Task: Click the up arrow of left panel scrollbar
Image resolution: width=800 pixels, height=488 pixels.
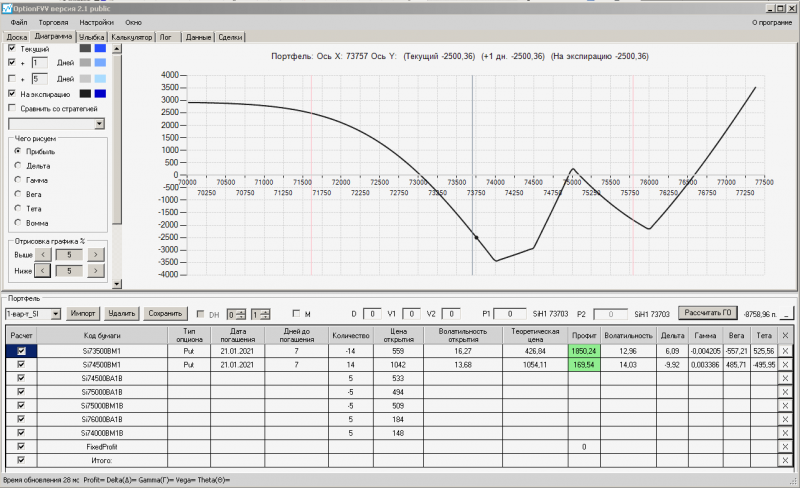Action: point(117,49)
